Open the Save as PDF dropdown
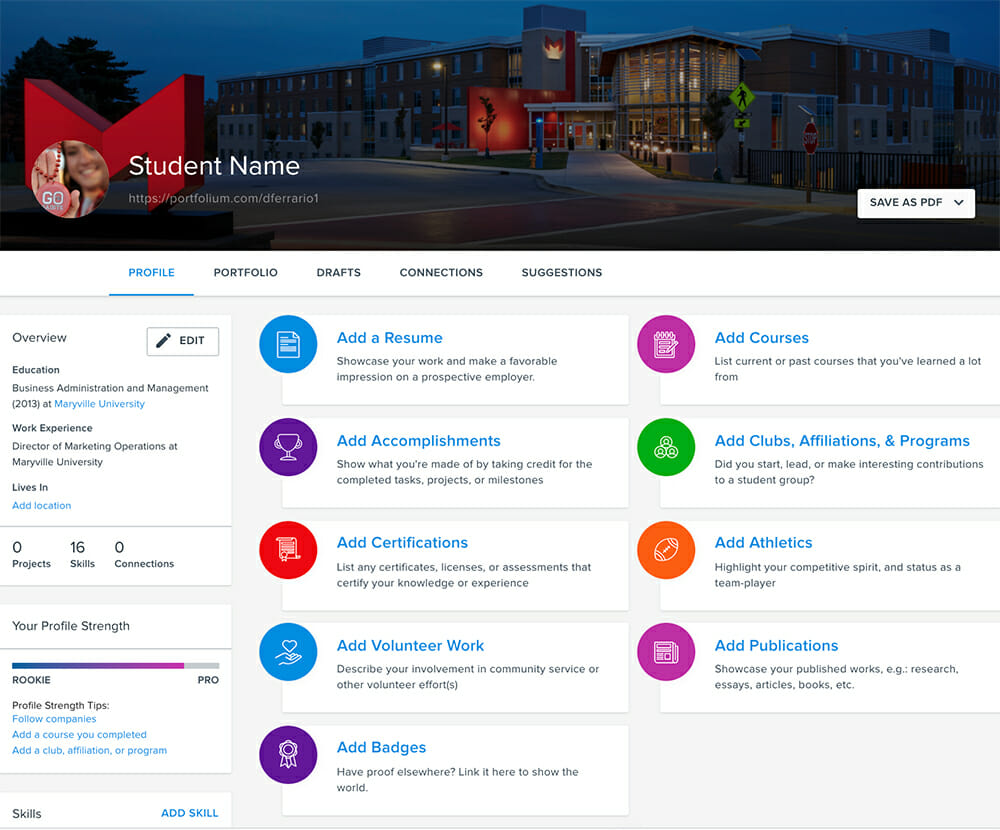This screenshot has width=1000, height=830. pyautogui.click(x=916, y=202)
